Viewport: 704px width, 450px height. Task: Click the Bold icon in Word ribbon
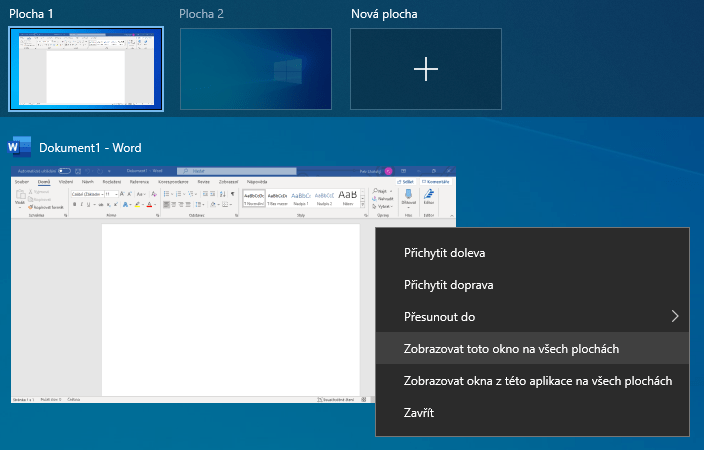click(x=73, y=204)
